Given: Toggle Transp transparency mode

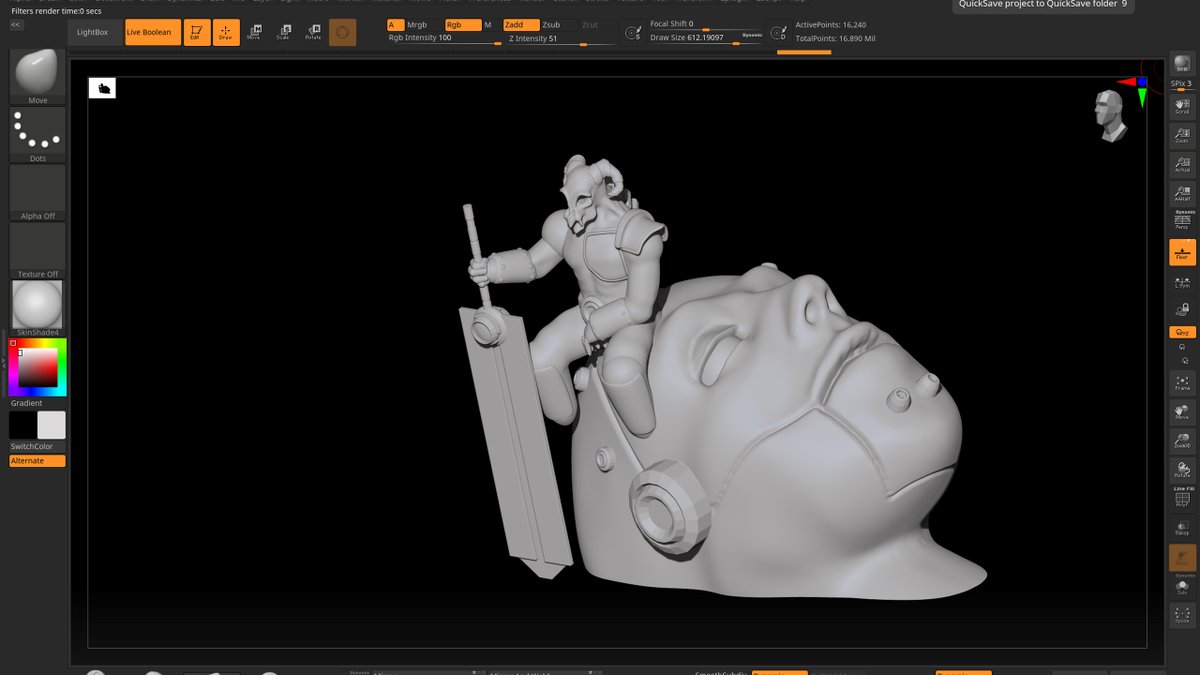Looking at the screenshot, I should (x=1182, y=529).
